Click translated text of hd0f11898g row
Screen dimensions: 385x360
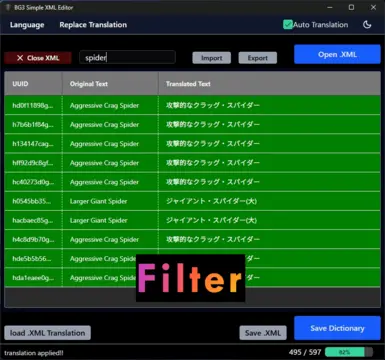(213, 105)
